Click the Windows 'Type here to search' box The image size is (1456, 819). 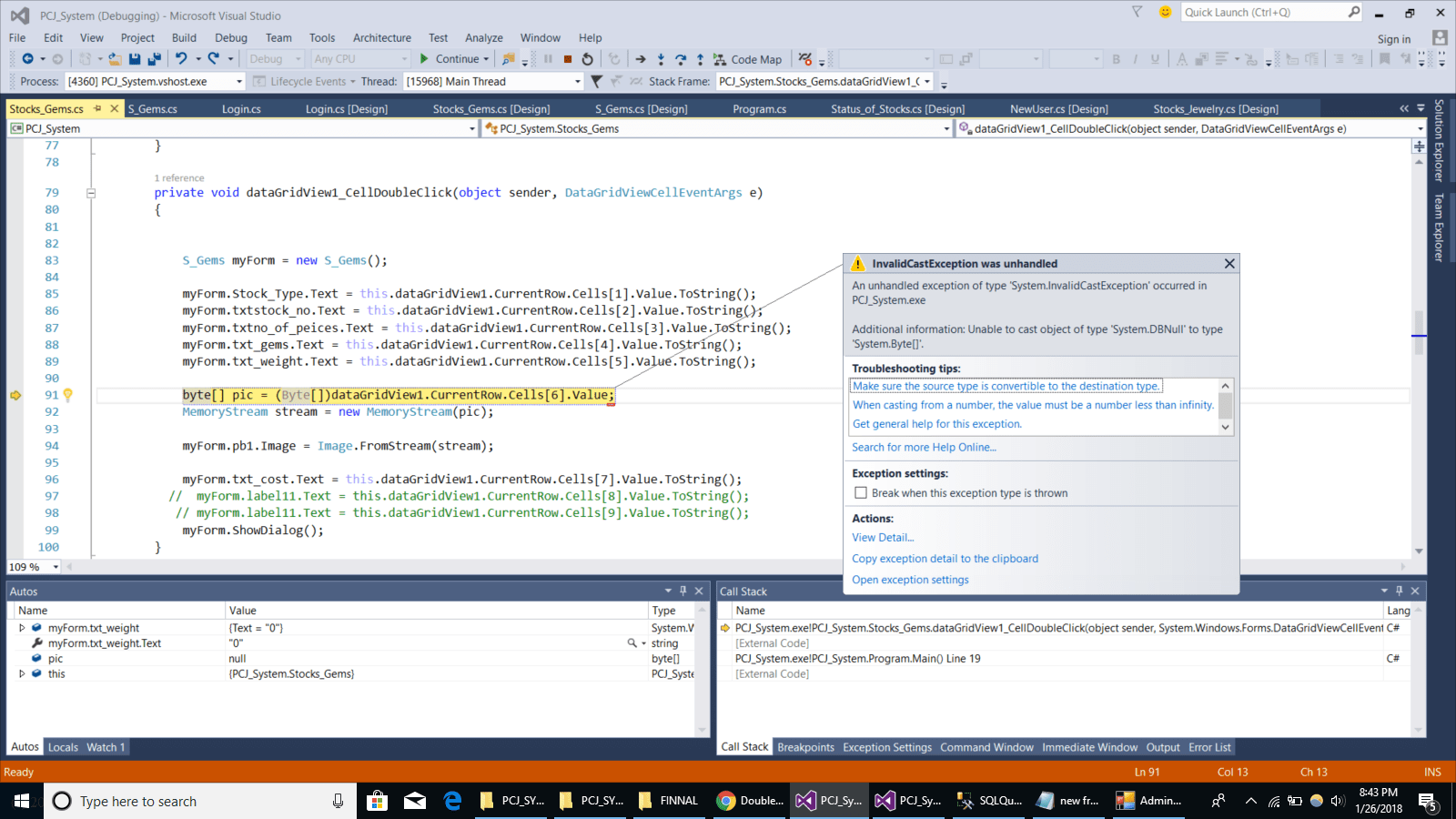pos(200,801)
